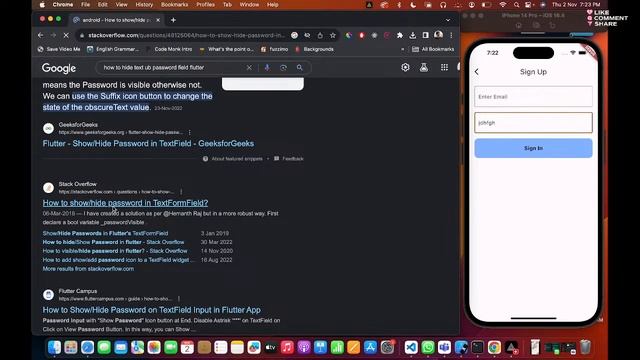Open Safari from the Dock

87,347
